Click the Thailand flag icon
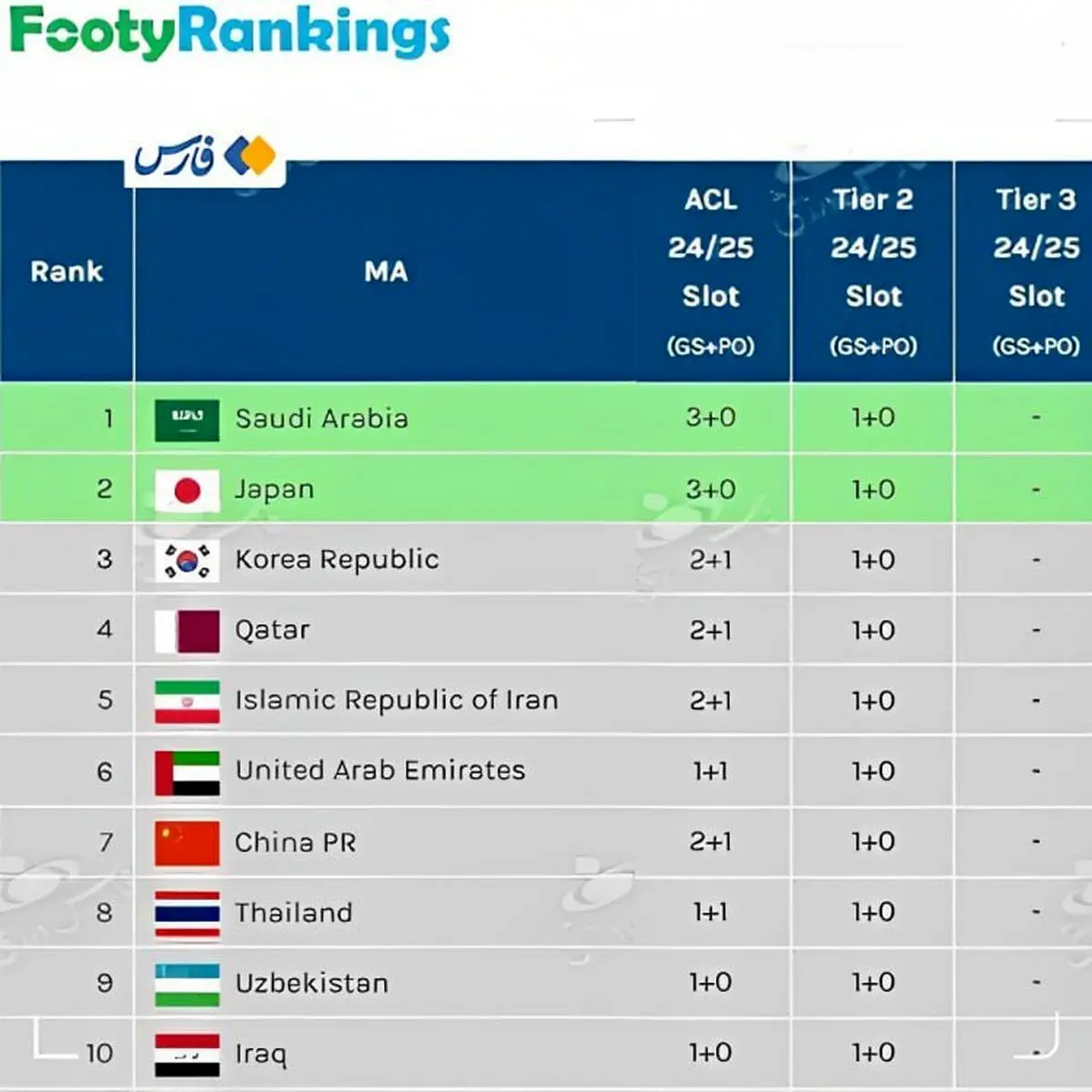Viewport: 1092px width, 1092px height. point(187,914)
